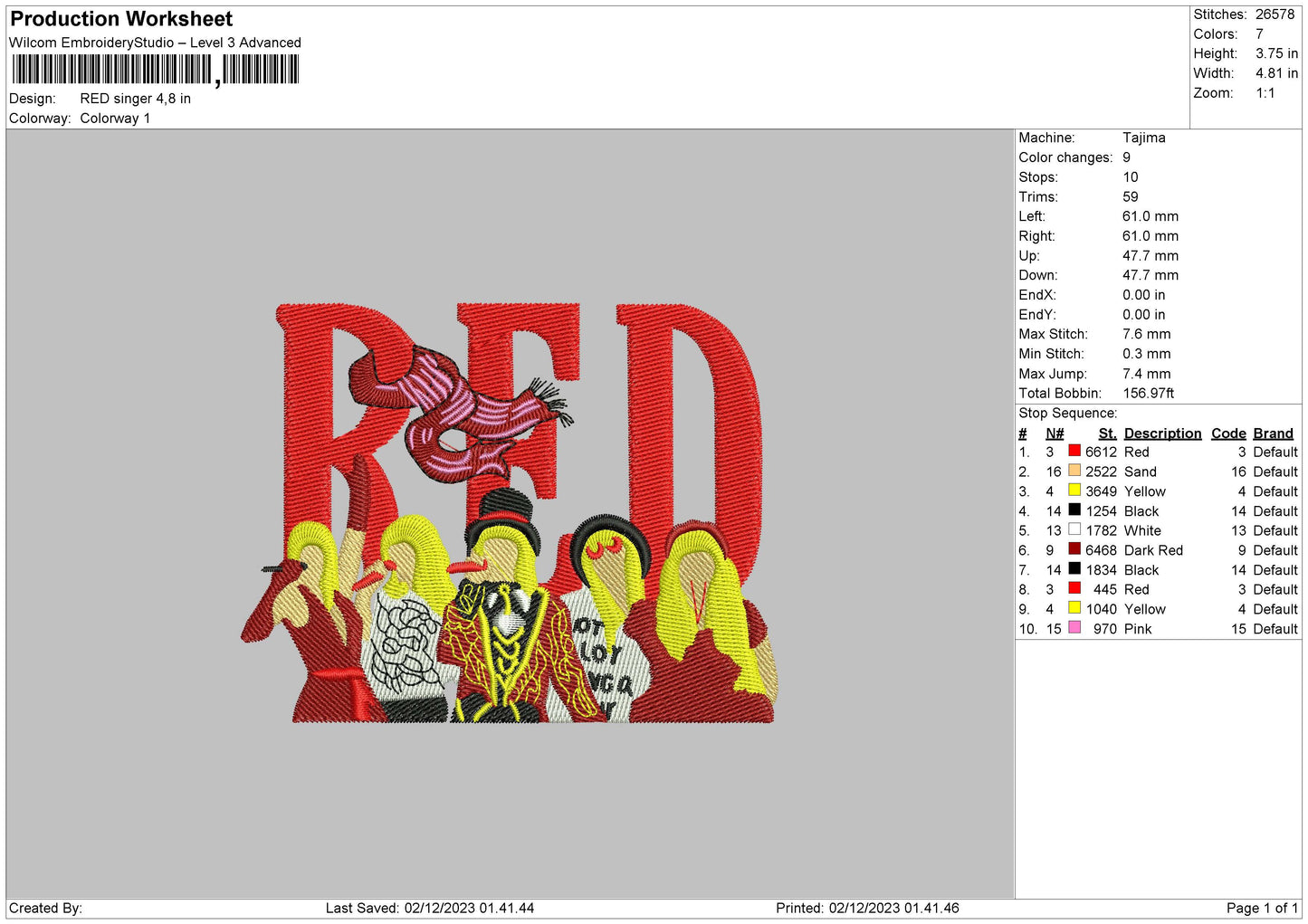Select "Last Saved: 02/12/2023 01.41.44" footer text
Screen dimensions: 1308x924
[x=430, y=909]
